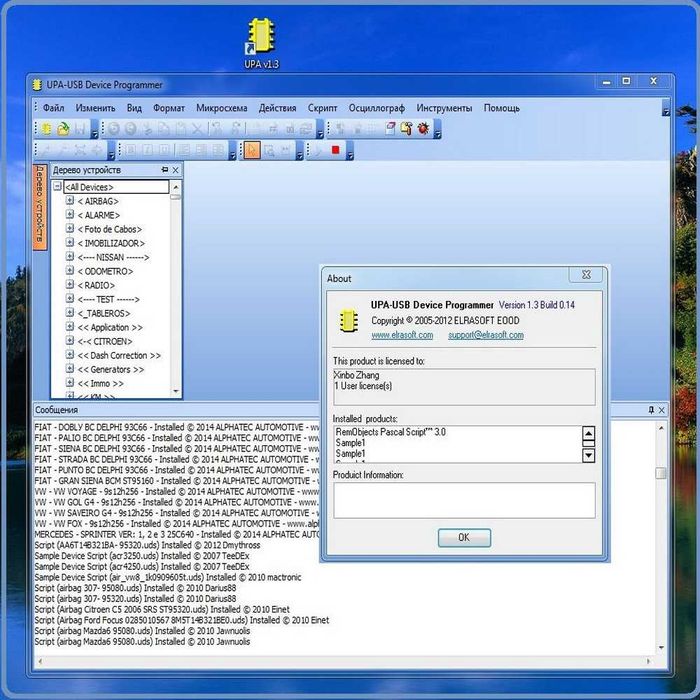The width and height of the screenshot is (700, 700).
Task: Click inside the Product Information box
Action: point(464,500)
